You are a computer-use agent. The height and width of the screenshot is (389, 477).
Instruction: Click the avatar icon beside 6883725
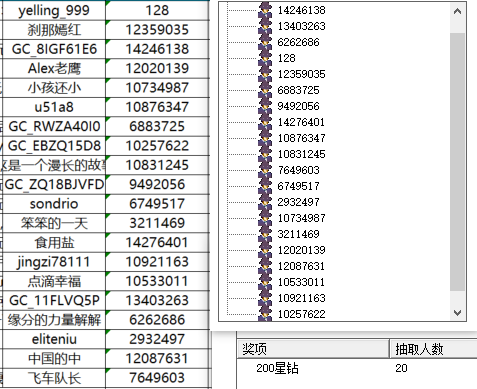point(265,90)
